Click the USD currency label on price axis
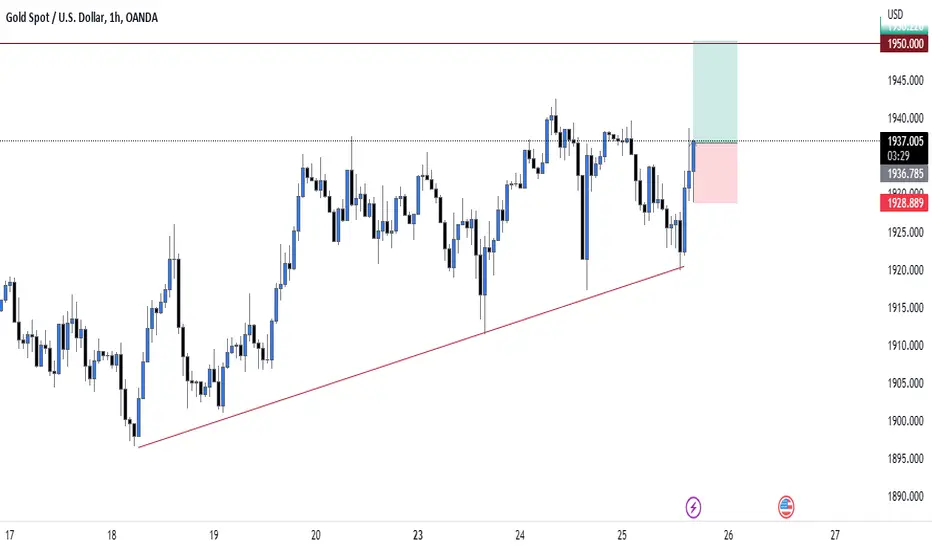932x550 pixels. coord(895,14)
